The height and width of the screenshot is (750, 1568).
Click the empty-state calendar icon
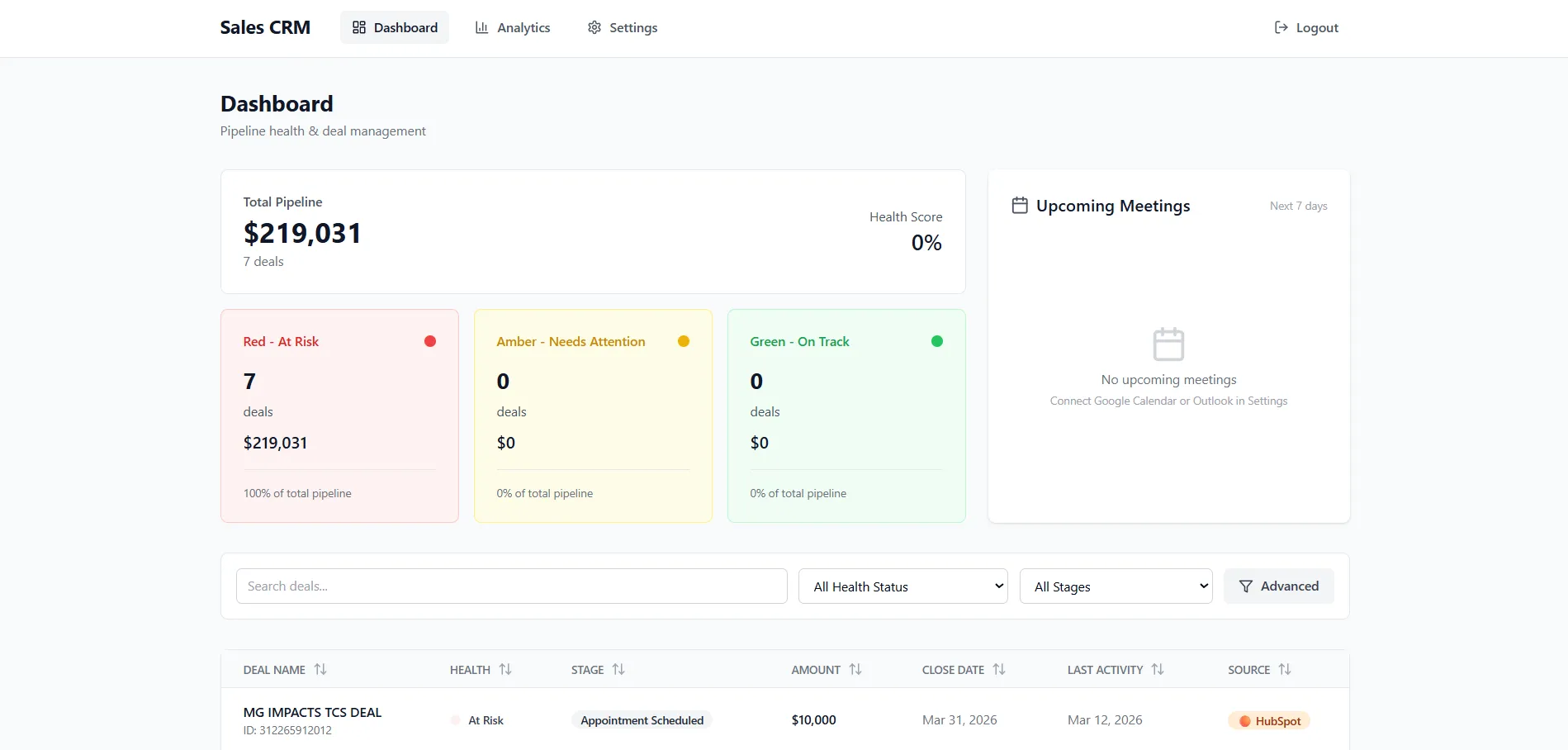[x=1168, y=344]
